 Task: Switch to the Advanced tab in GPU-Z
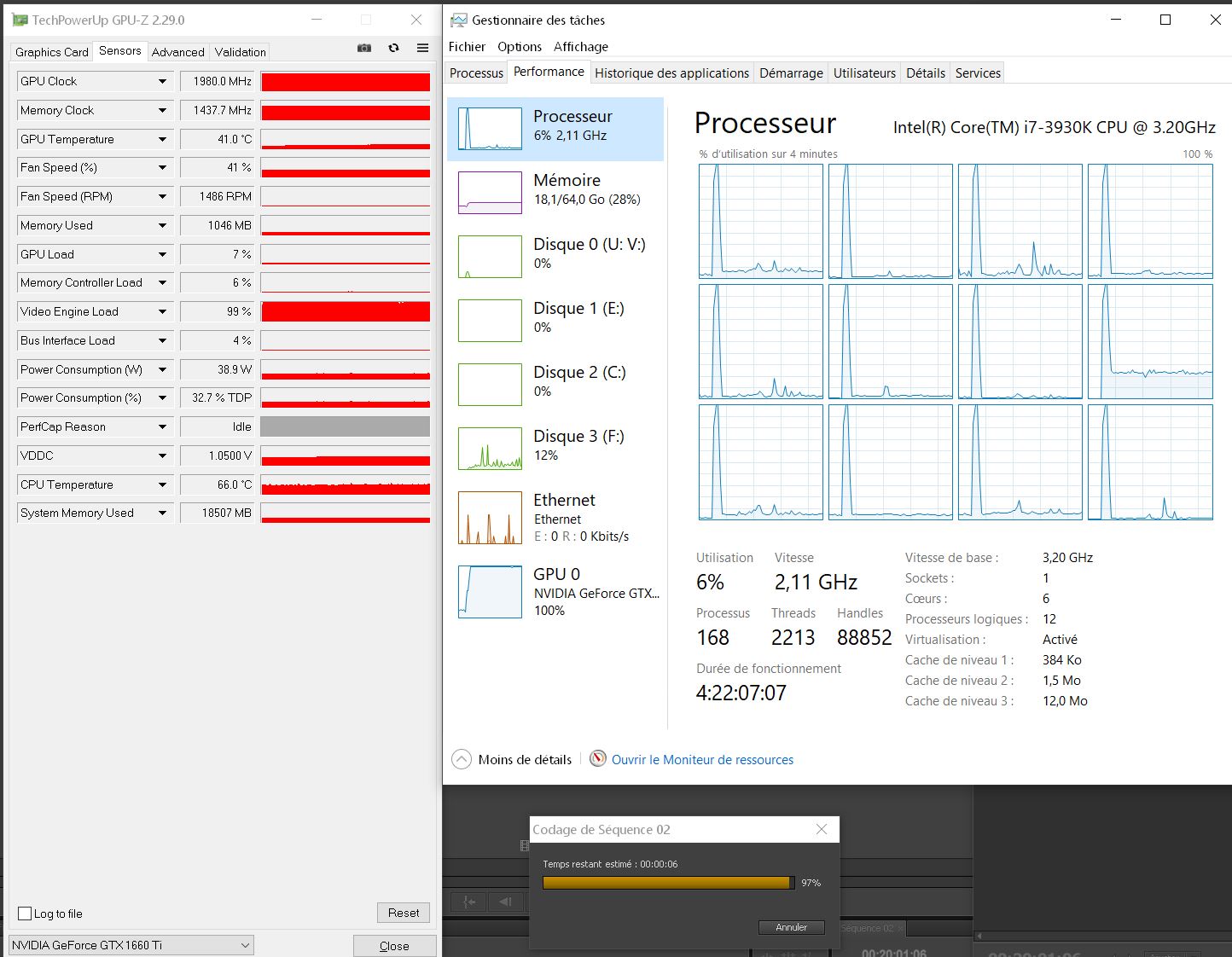coord(177,52)
